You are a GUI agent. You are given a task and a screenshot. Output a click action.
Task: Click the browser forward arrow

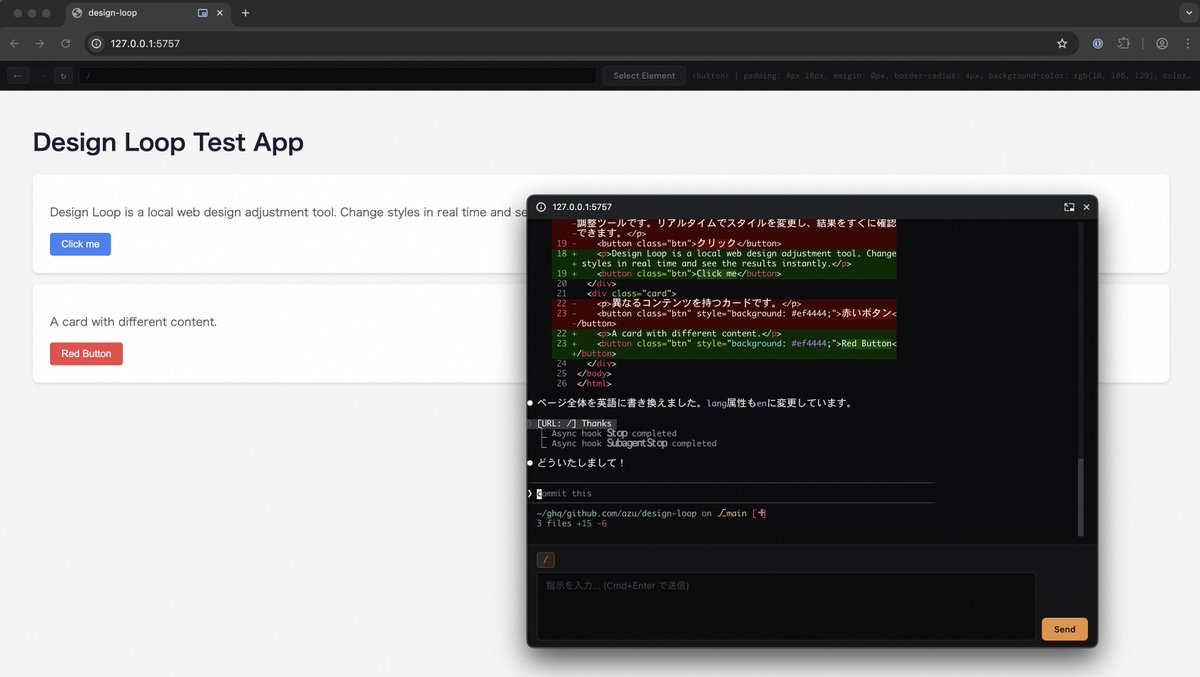point(40,44)
